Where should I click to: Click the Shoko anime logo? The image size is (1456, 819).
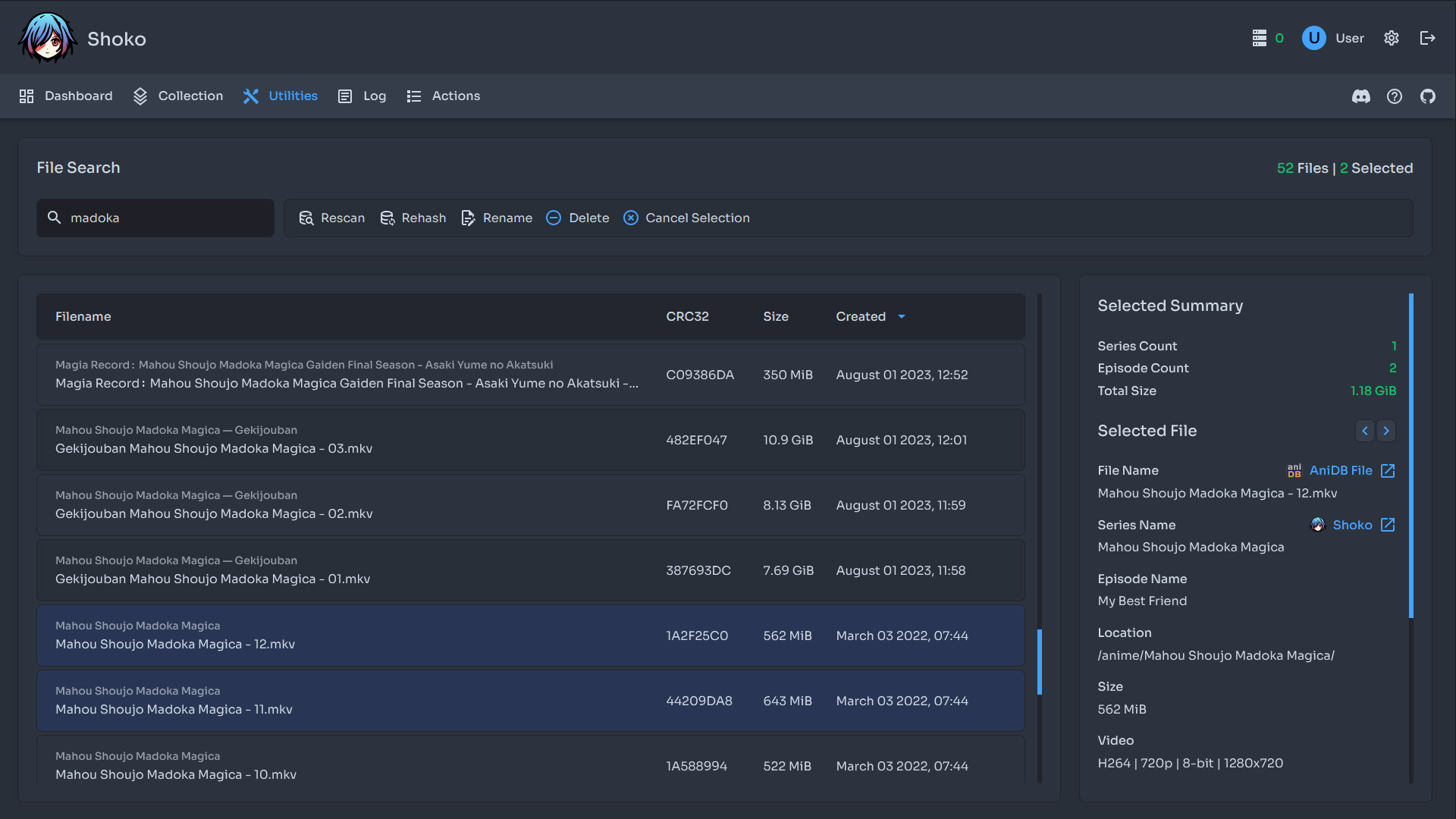[47, 36]
